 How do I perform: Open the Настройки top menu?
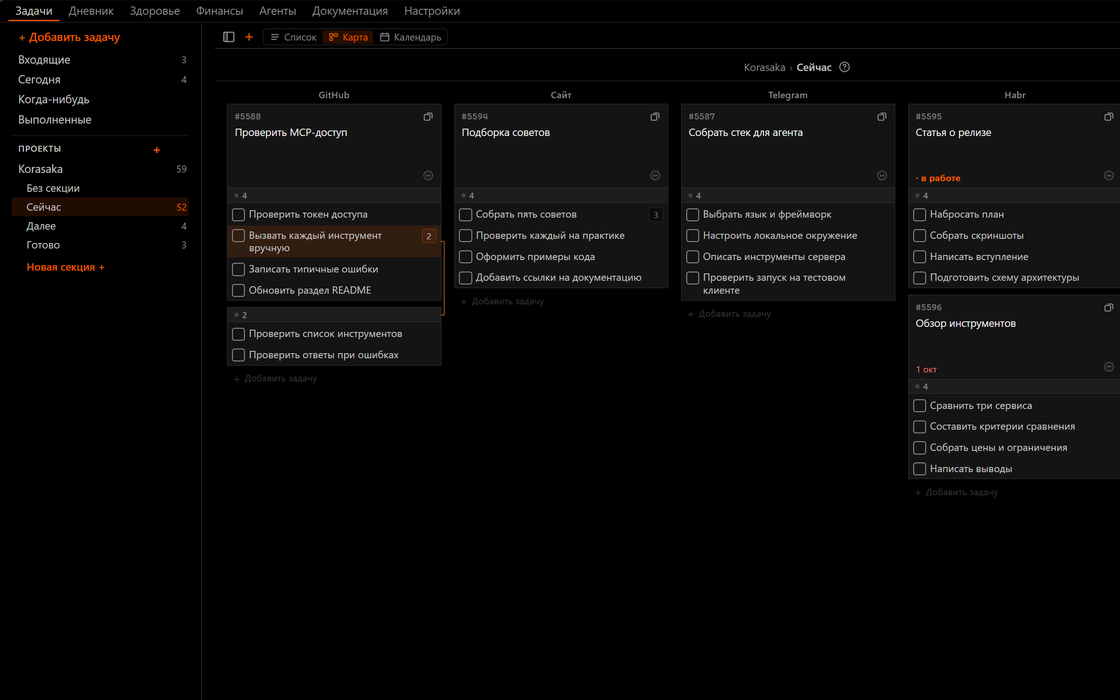[432, 11]
